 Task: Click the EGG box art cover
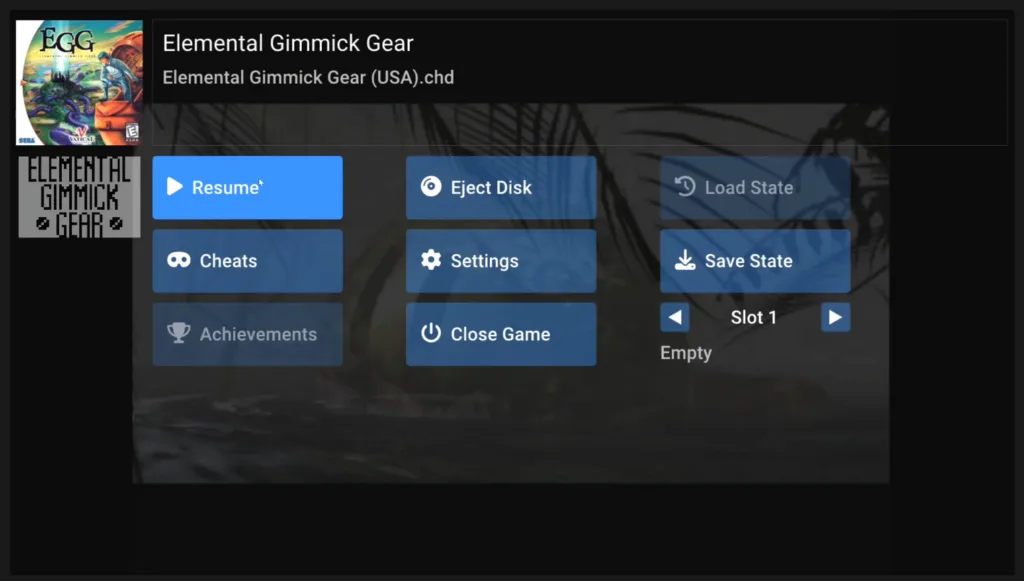click(x=79, y=81)
